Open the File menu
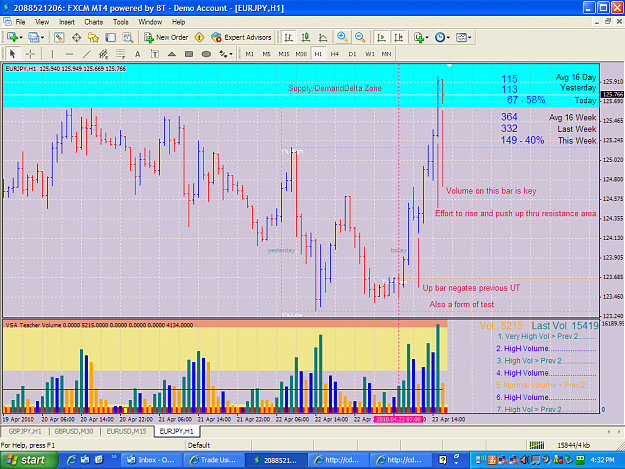This screenshot has width=625, height=469. [20, 22]
